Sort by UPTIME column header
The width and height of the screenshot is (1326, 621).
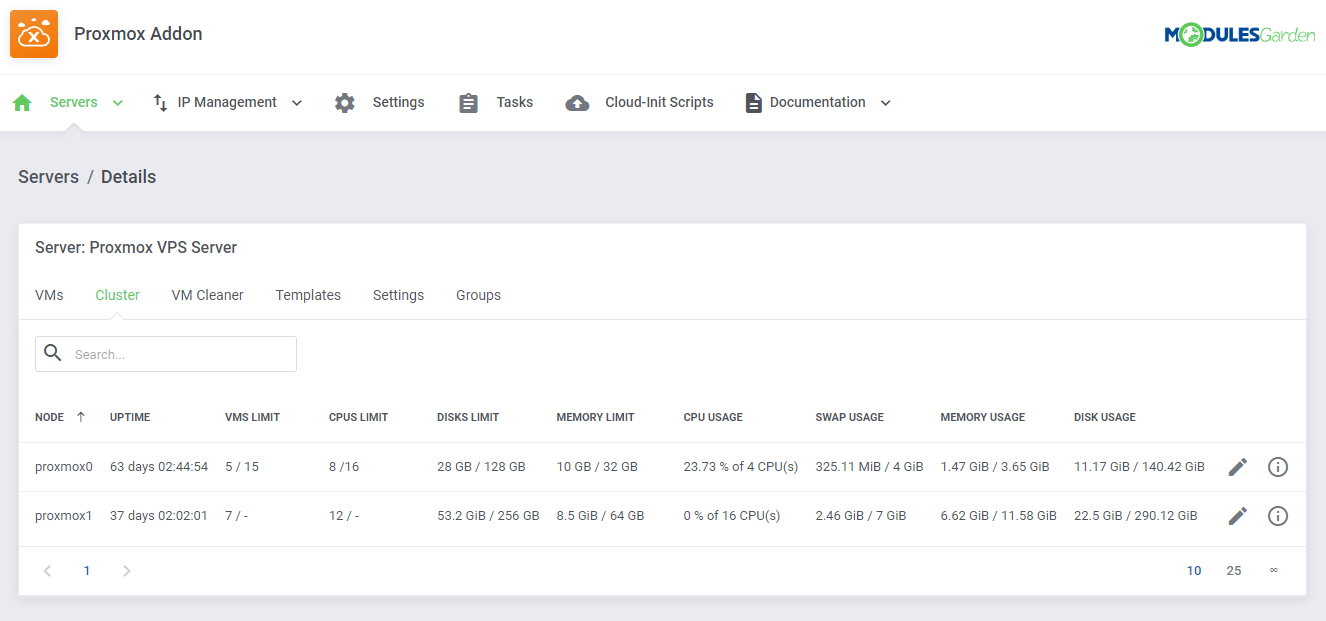[130, 417]
